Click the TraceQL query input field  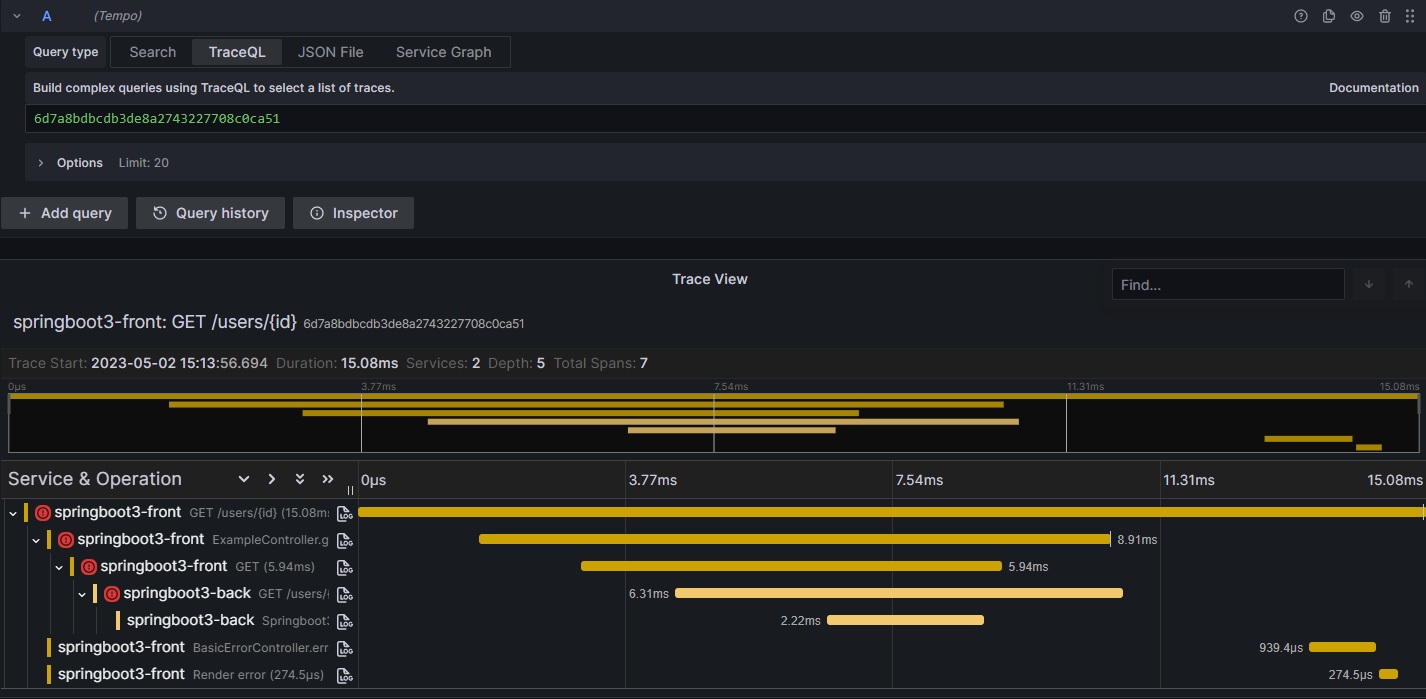click(x=725, y=118)
